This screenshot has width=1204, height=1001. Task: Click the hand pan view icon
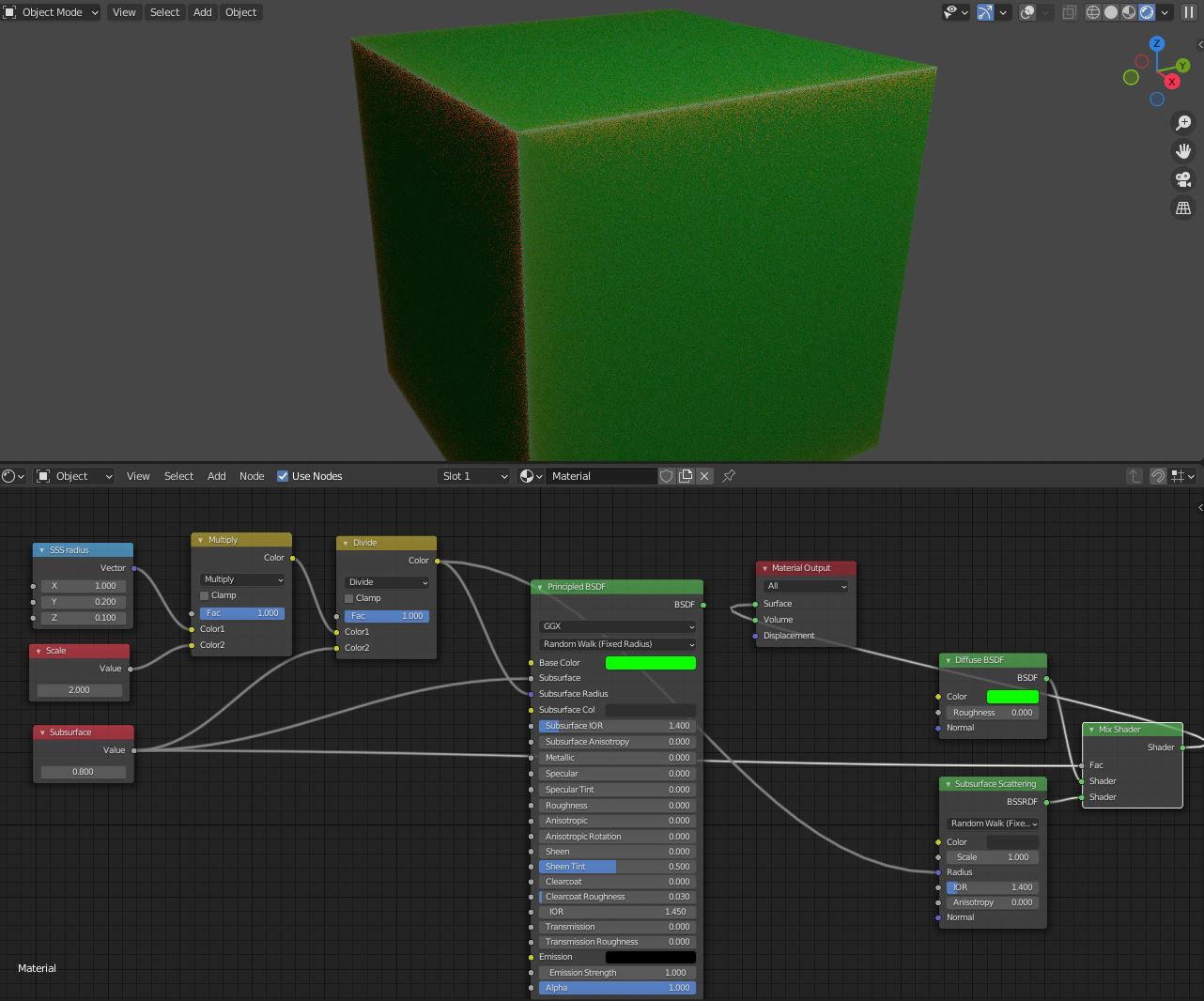point(1183,151)
